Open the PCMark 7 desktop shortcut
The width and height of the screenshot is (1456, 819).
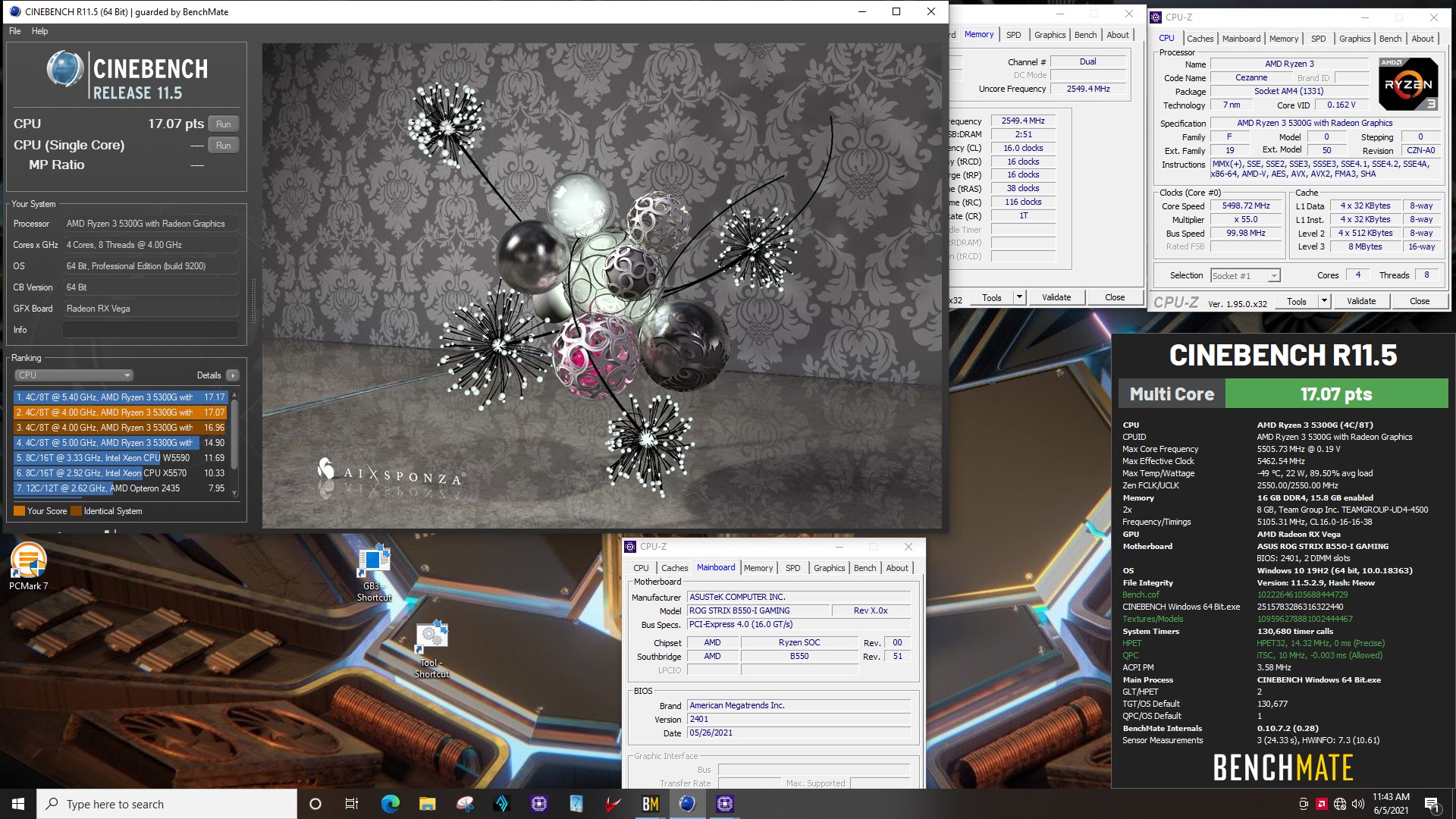tap(28, 567)
